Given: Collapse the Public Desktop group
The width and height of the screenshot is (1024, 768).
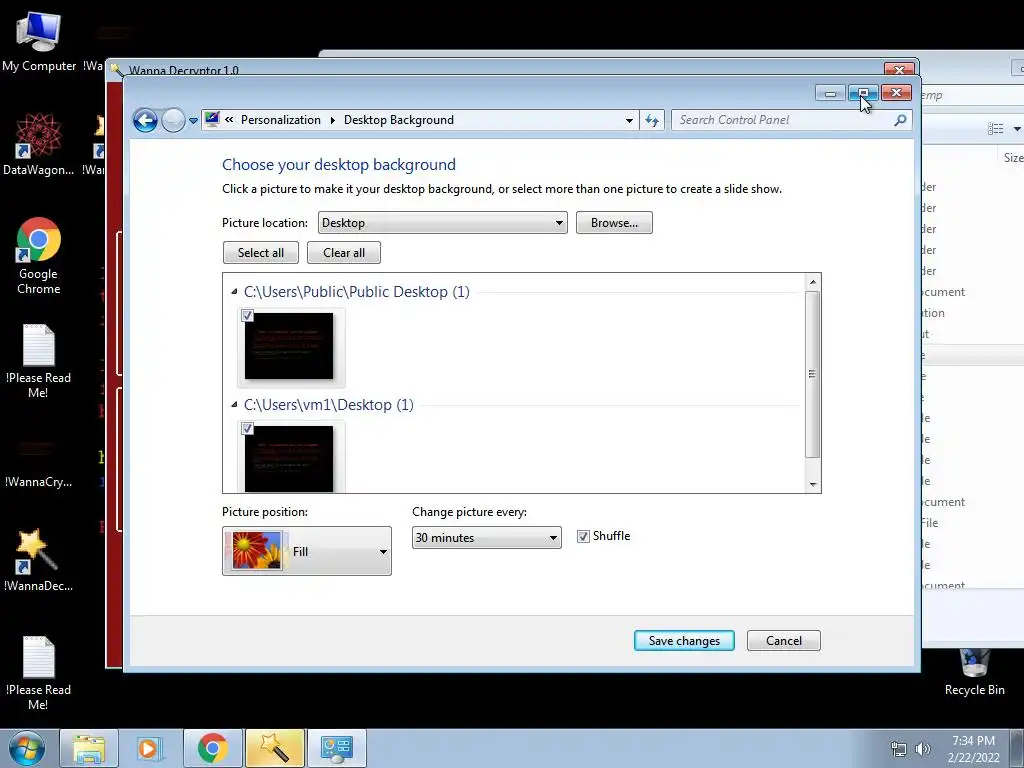Looking at the screenshot, I should [x=234, y=292].
